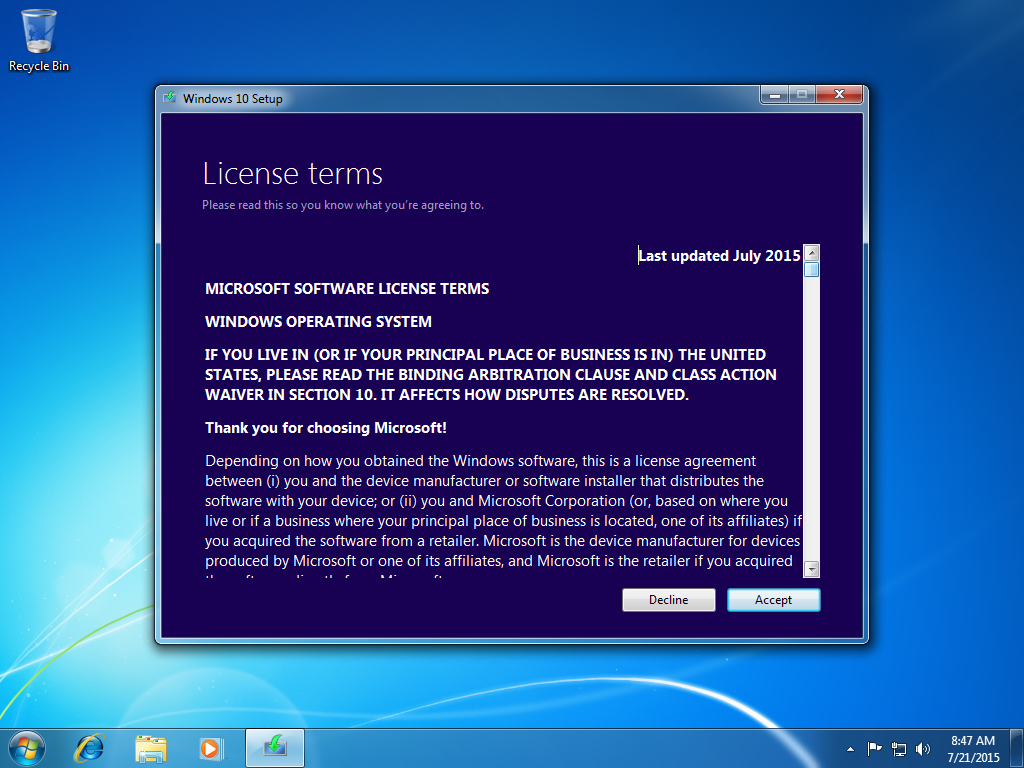This screenshot has height=768, width=1024.
Task: Click 'WINDOWS OPERATING SYSTEM' heading
Action: pos(318,321)
